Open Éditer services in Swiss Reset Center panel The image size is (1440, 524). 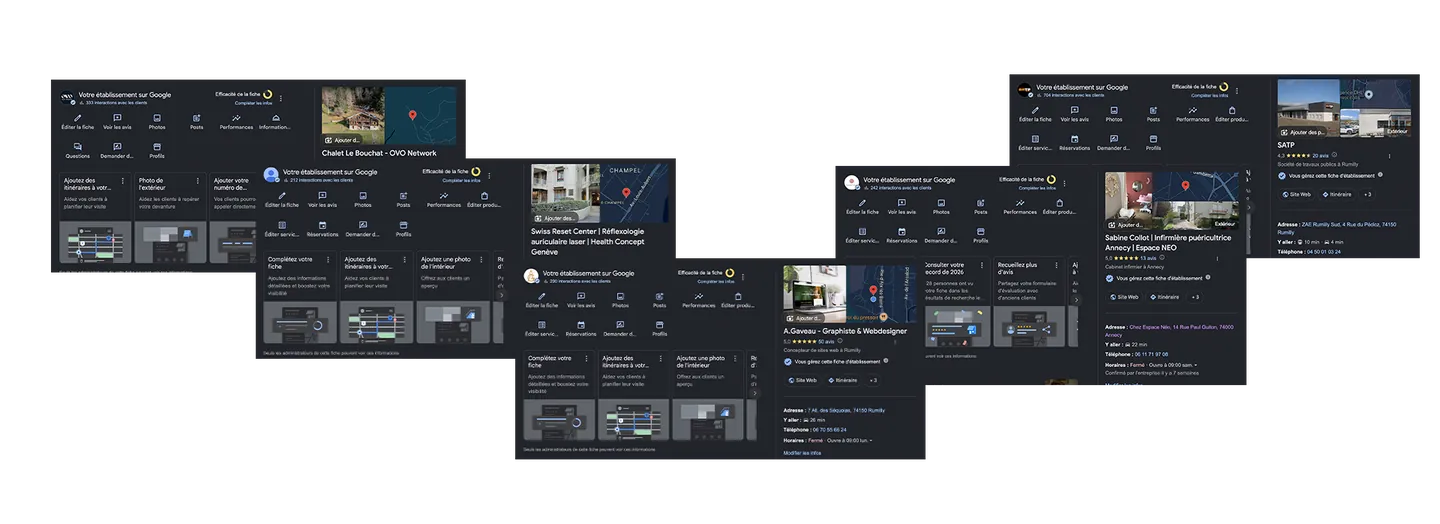point(282,229)
